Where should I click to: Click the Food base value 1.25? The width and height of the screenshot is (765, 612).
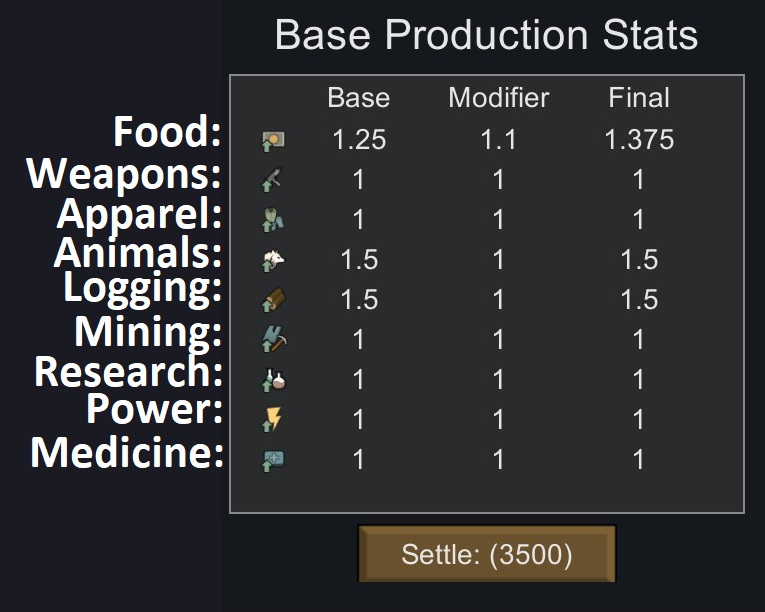[x=358, y=140]
